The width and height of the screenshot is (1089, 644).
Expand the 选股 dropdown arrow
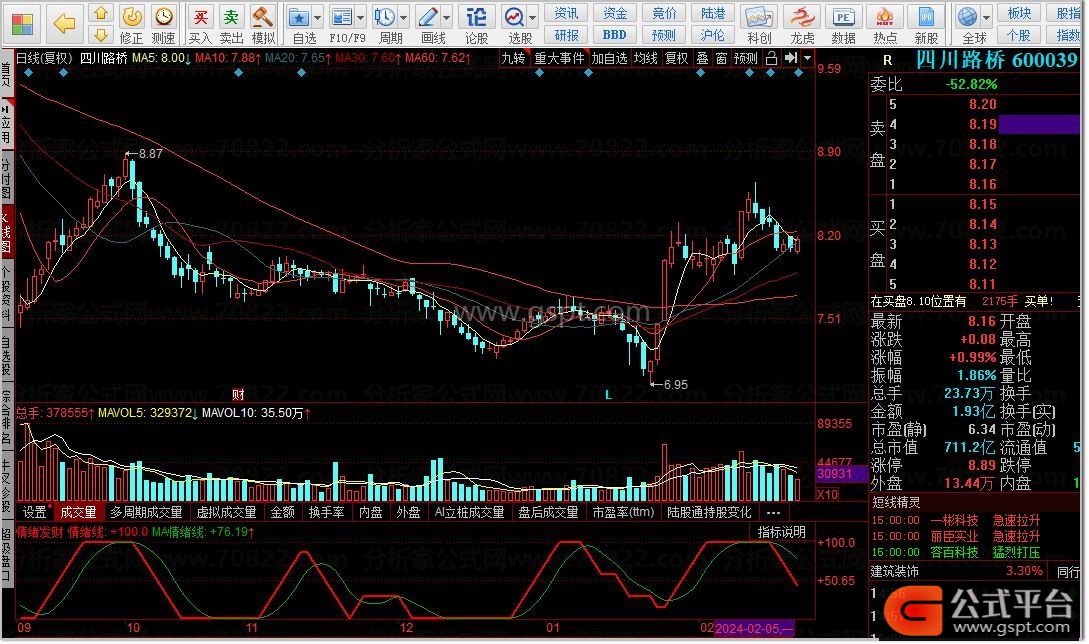pyautogui.click(x=533, y=18)
